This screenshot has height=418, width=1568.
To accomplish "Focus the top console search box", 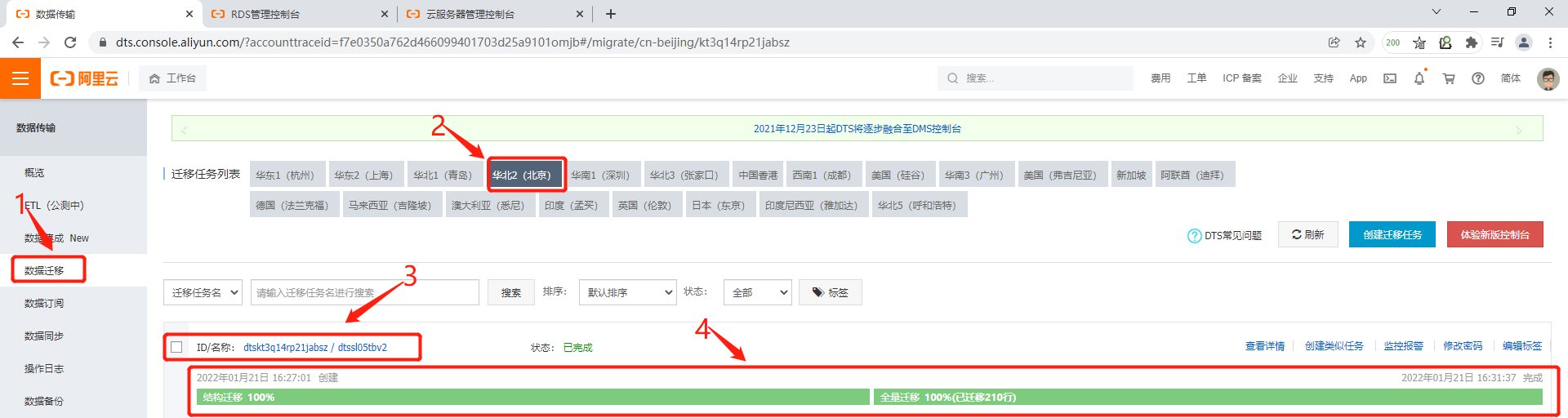I will click(1035, 78).
